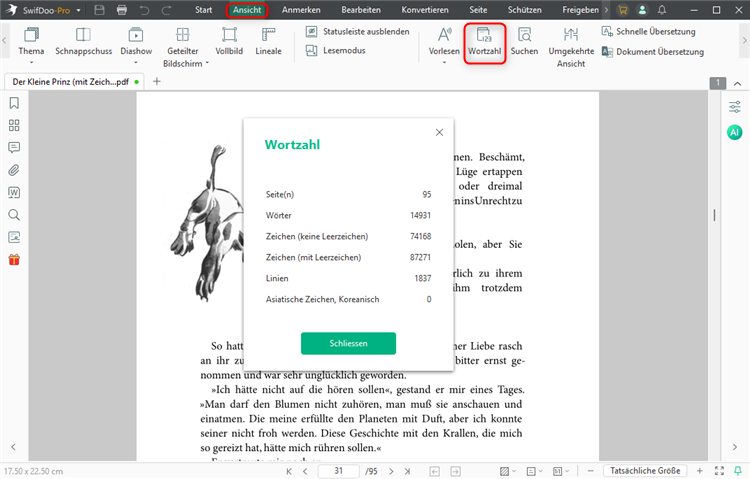Show more ribbon tabs chevron
Viewport: 750px width, 479px height.
tap(607, 10)
